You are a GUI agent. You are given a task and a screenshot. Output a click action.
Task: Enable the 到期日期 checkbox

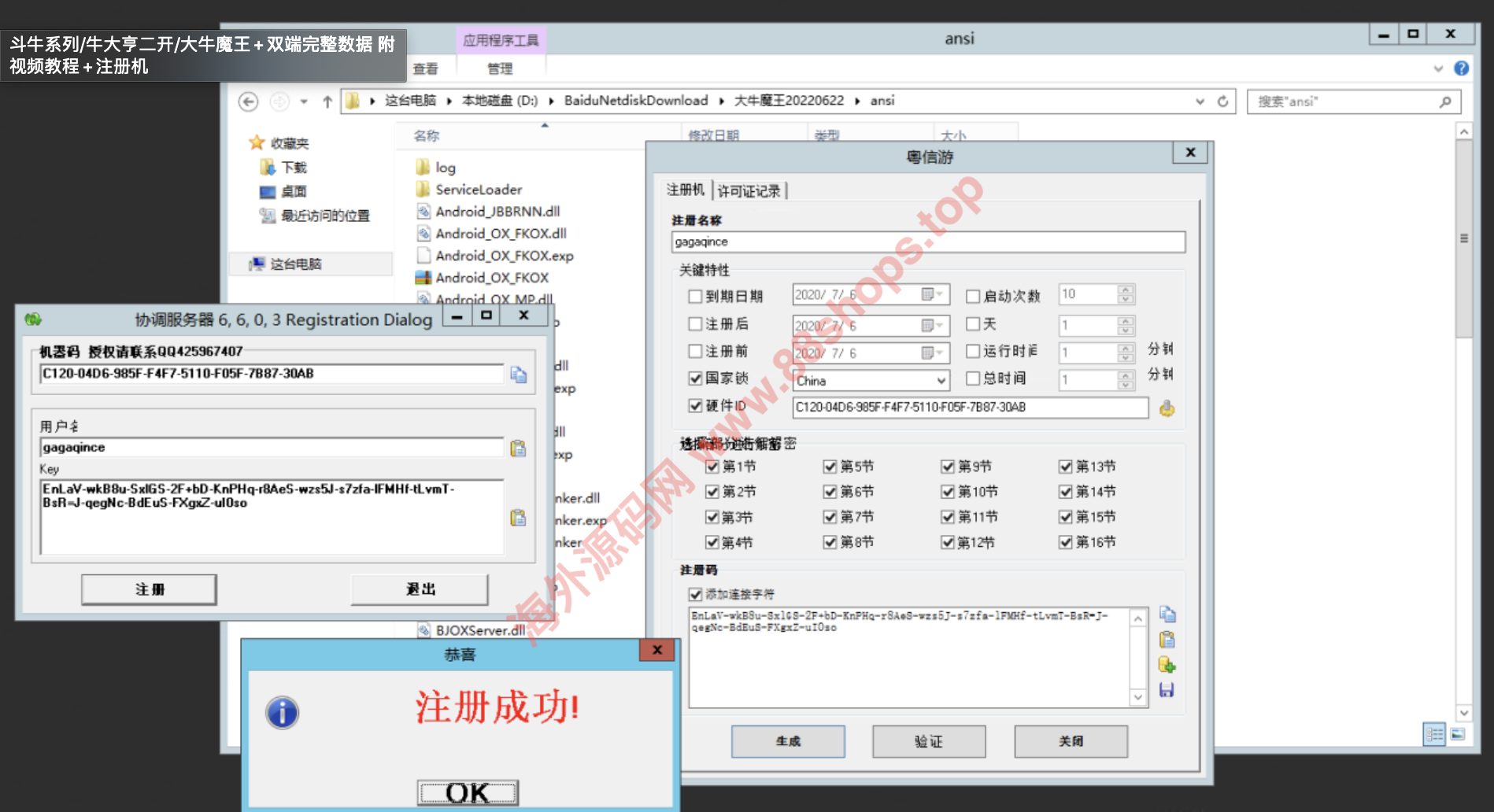[x=695, y=297]
